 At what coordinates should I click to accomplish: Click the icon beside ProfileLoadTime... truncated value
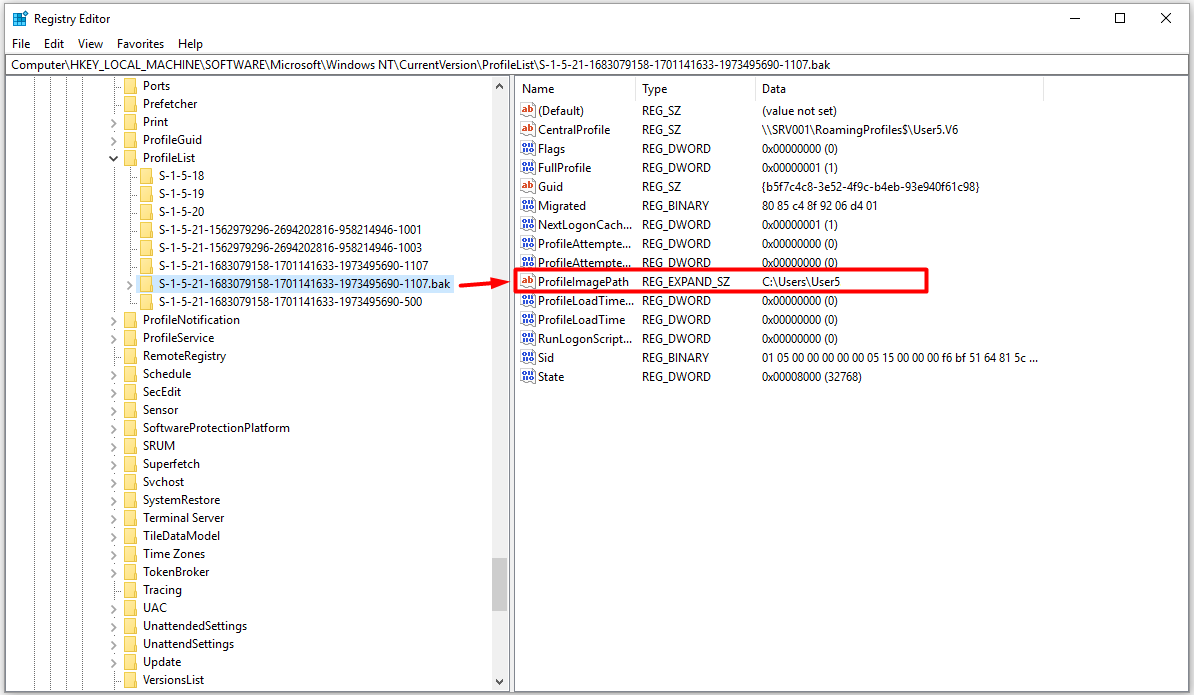click(527, 301)
